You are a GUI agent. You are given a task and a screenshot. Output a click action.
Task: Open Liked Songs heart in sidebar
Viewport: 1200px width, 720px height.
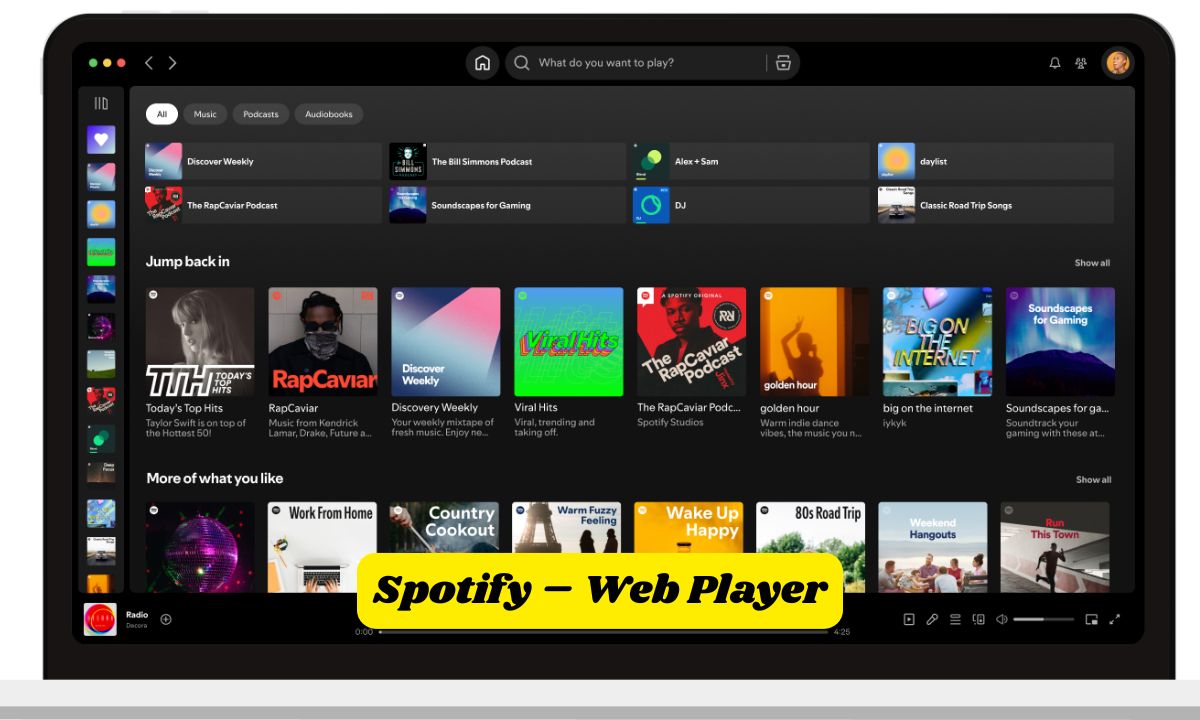coord(101,140)
